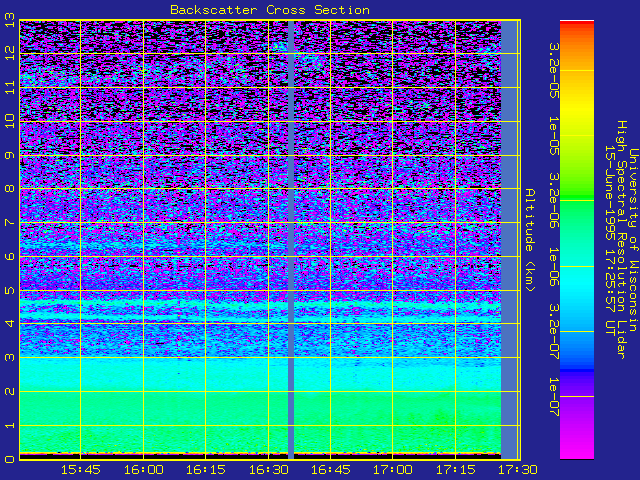The image size is (640, 480).
Task: Click altitude label 7 on axis
Action: coord(10,222)
